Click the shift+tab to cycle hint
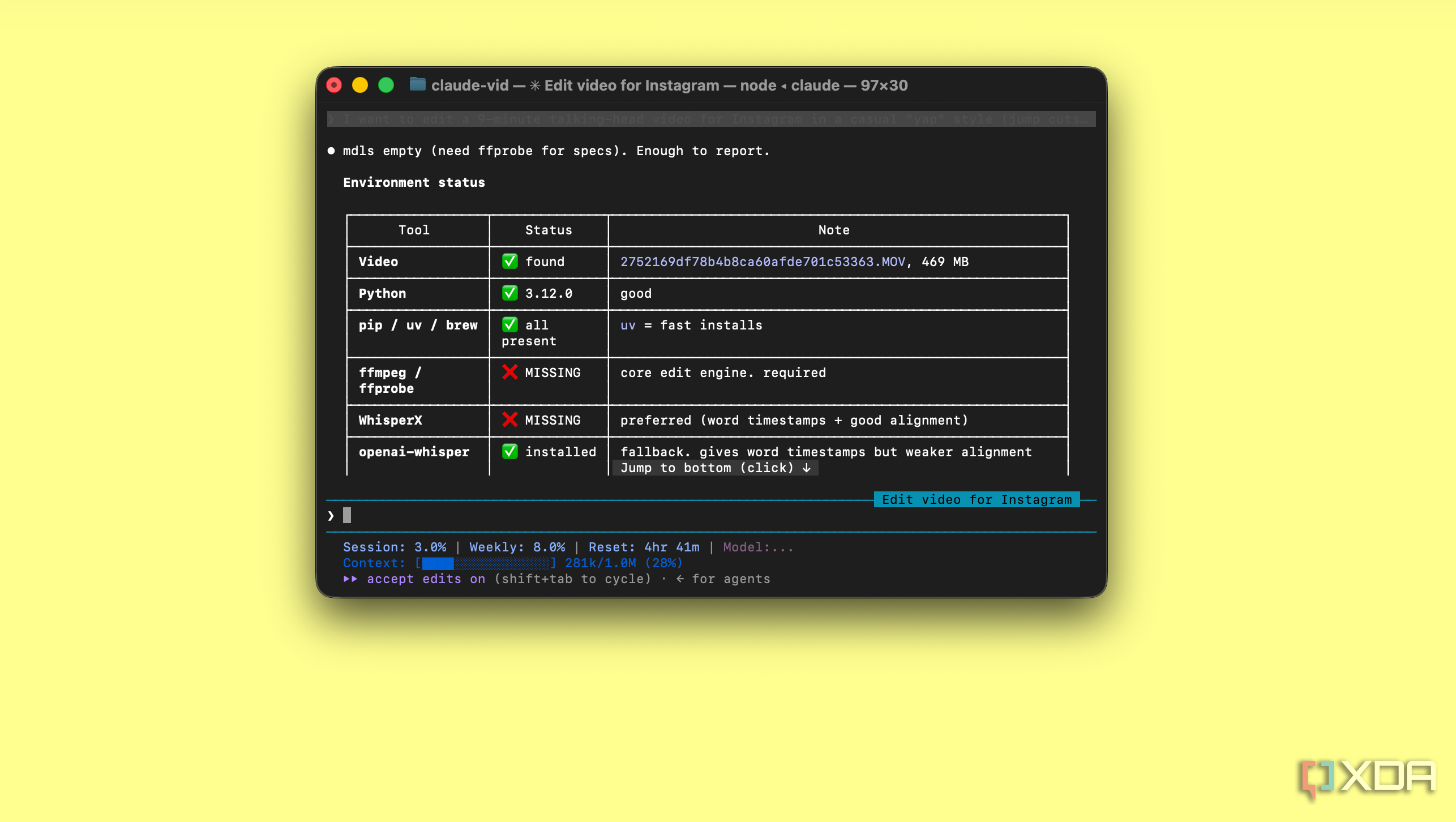1456x822 pixels. coord(572,579)
